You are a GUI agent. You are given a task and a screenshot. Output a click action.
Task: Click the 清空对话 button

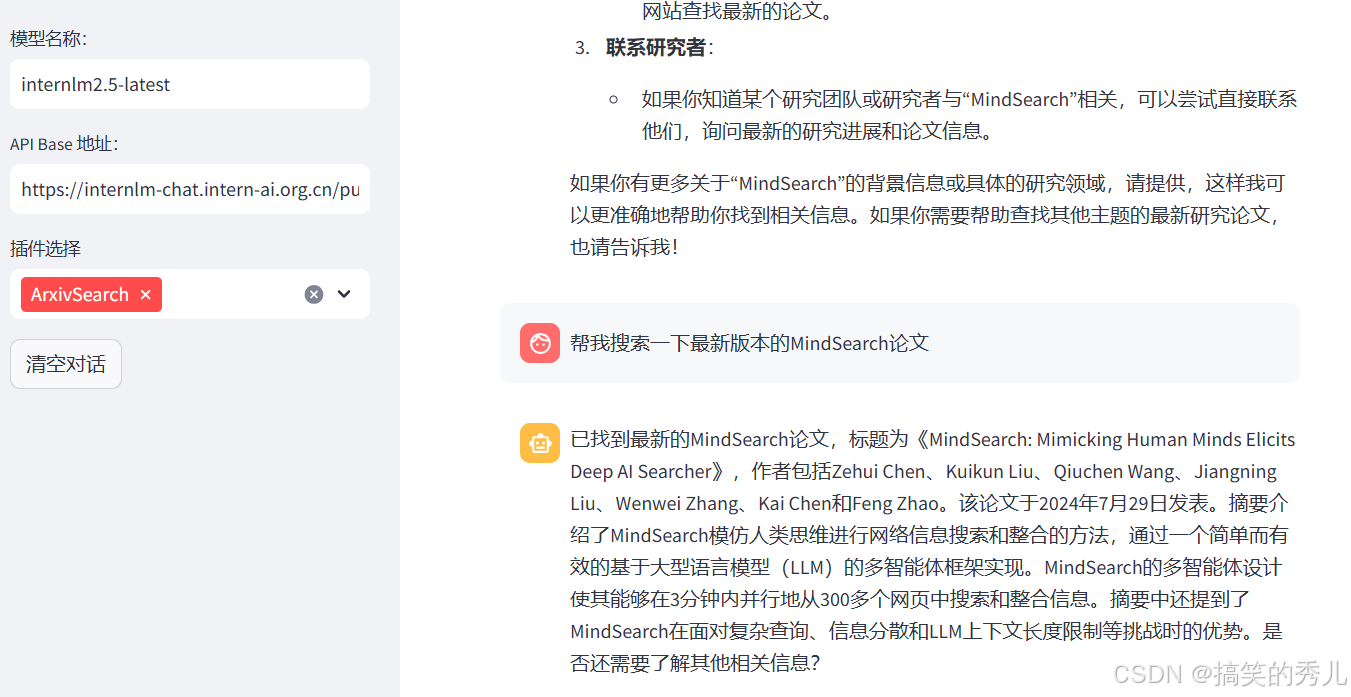pos(66,364)
